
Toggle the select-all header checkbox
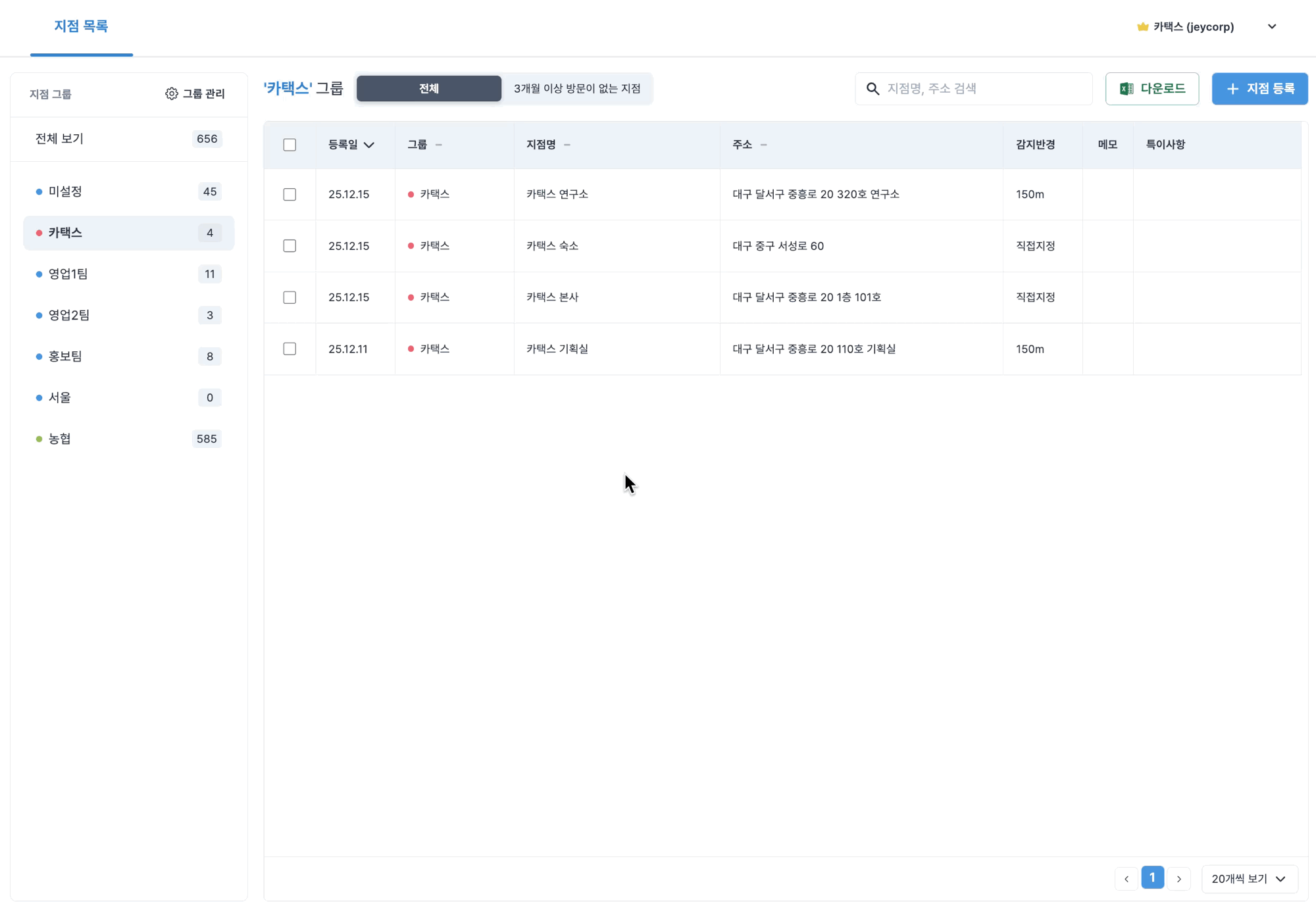[x=290, y=145]
